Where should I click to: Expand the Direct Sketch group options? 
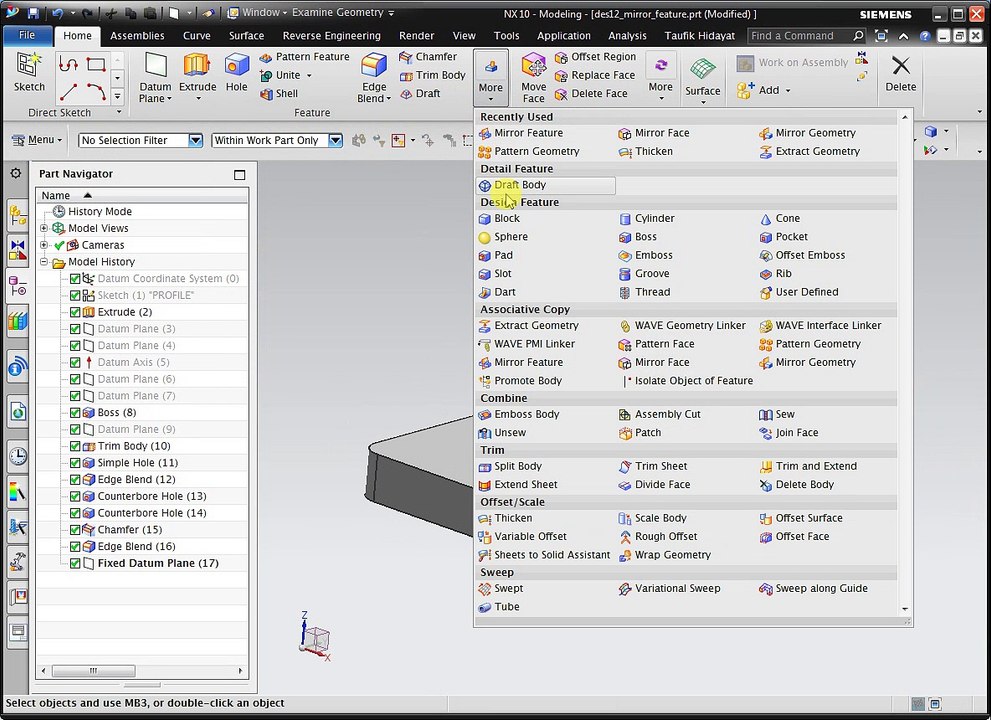[x=119, y=113]
